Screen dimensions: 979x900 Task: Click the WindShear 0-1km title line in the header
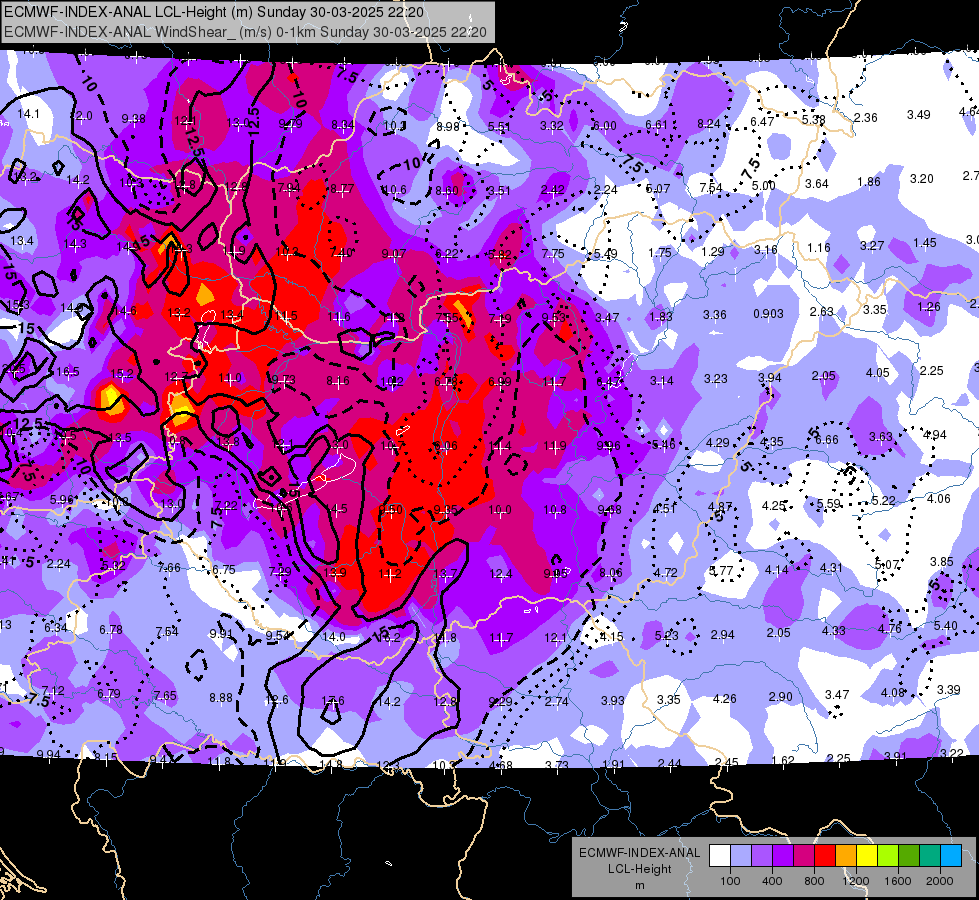pyautogui.click(x=245, y=32)
